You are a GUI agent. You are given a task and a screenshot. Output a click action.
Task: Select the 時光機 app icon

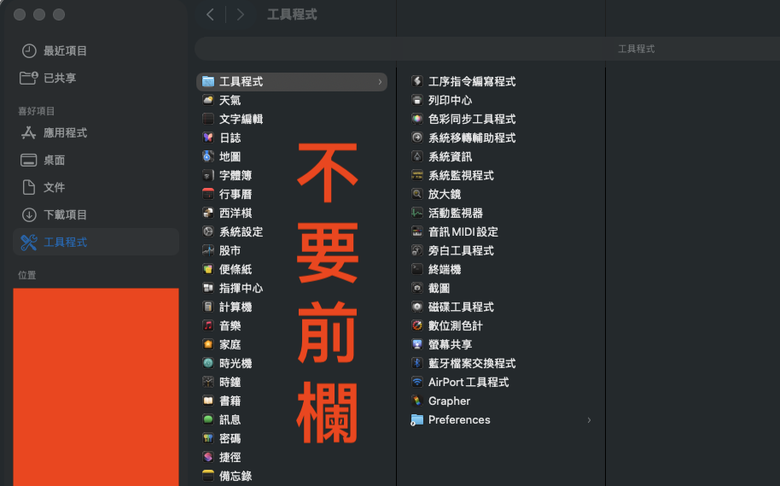pyautogui.click(x=208, y=363)
